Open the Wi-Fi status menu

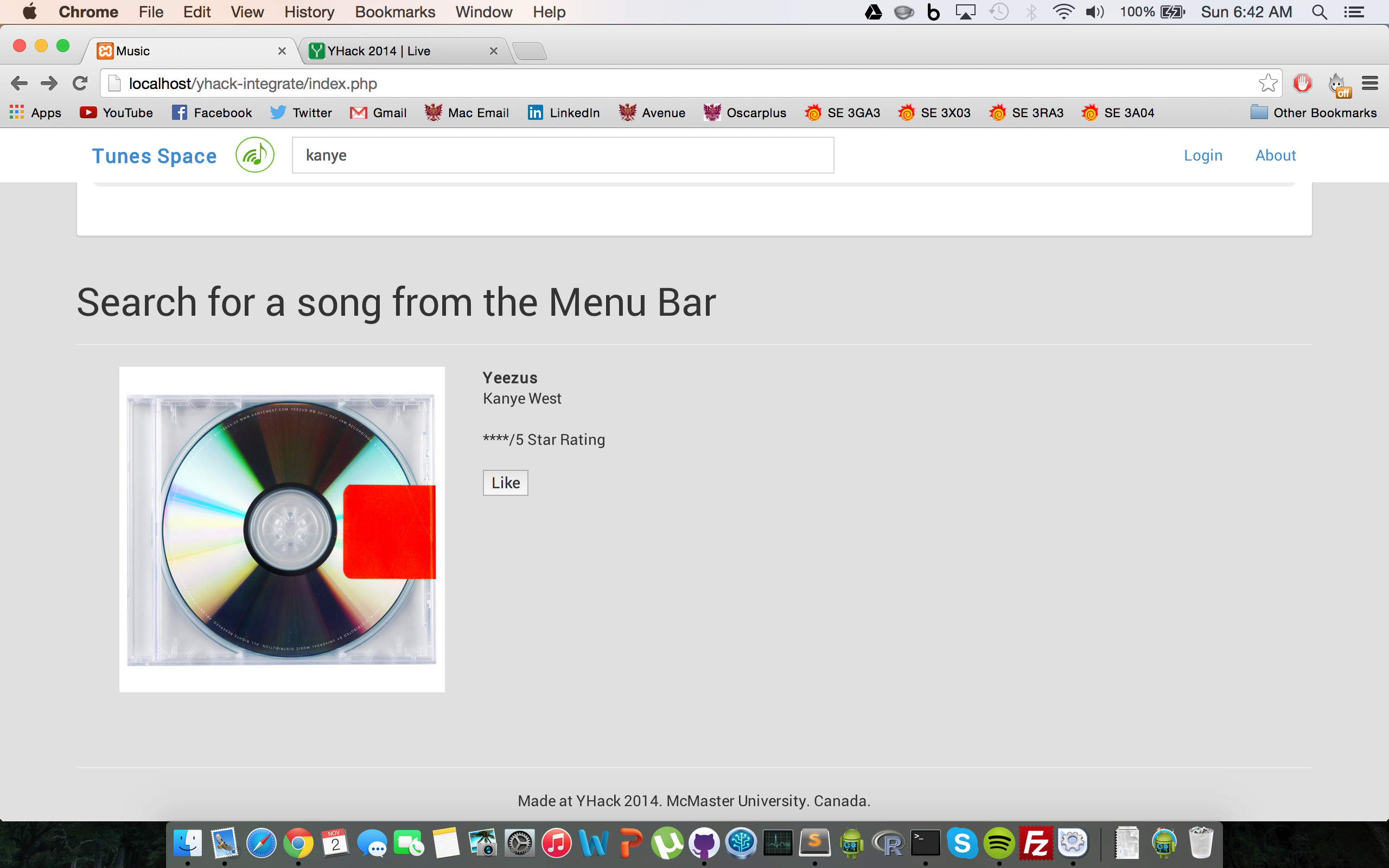pos(1063,12)
